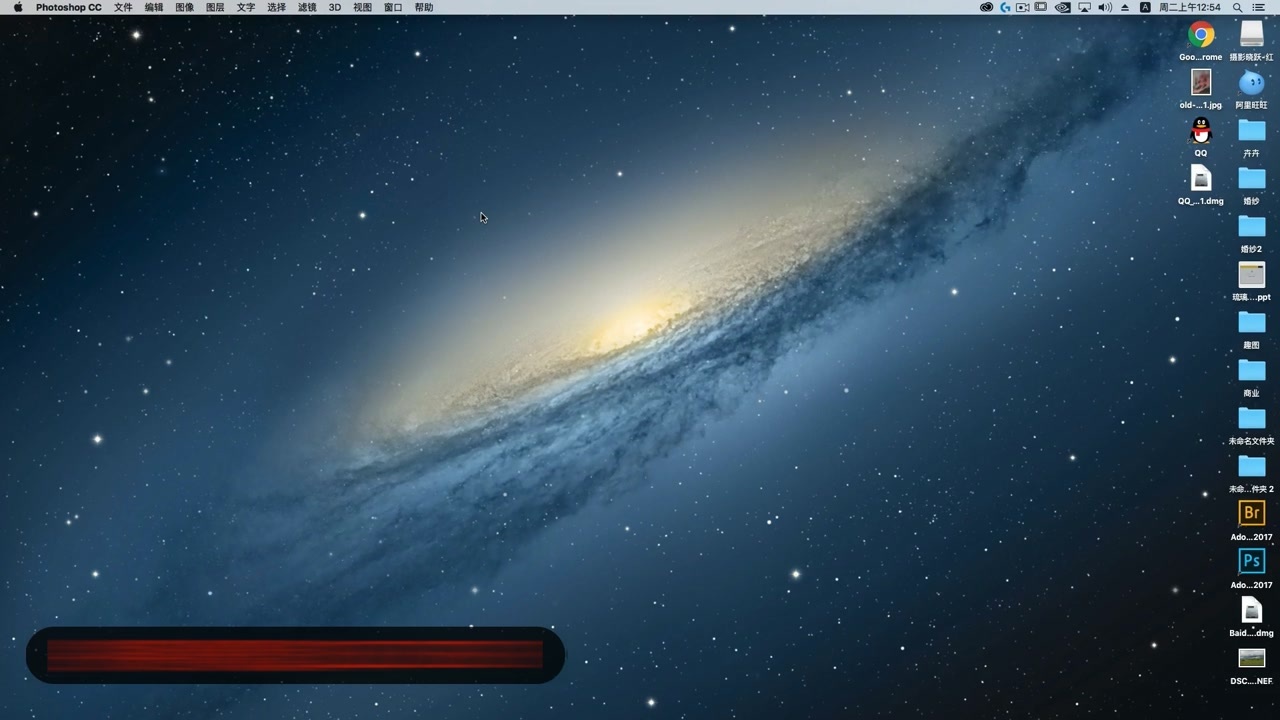Open the AirPlay display menu

click(x=1084, y=7)
